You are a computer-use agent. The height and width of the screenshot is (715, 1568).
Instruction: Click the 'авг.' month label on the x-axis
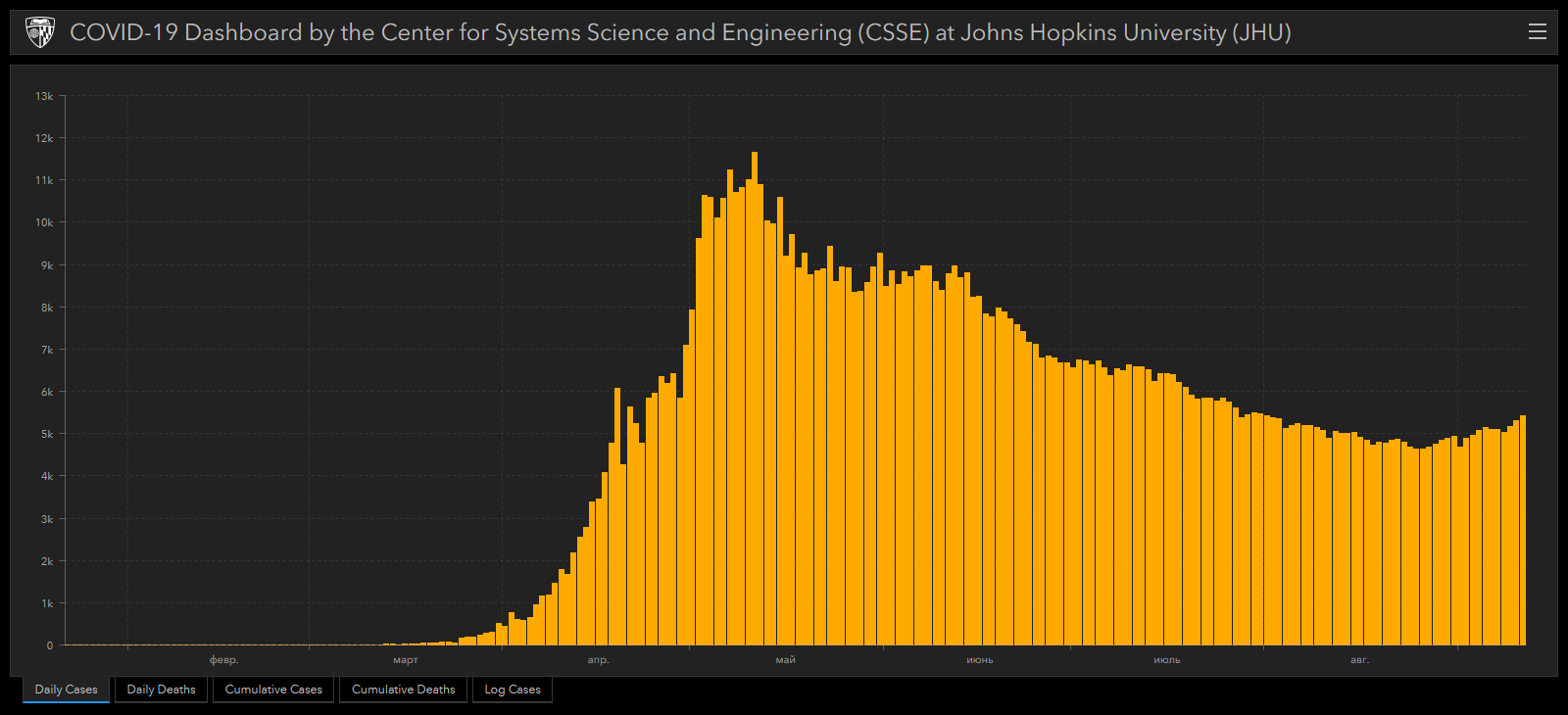pos(1359,660)
